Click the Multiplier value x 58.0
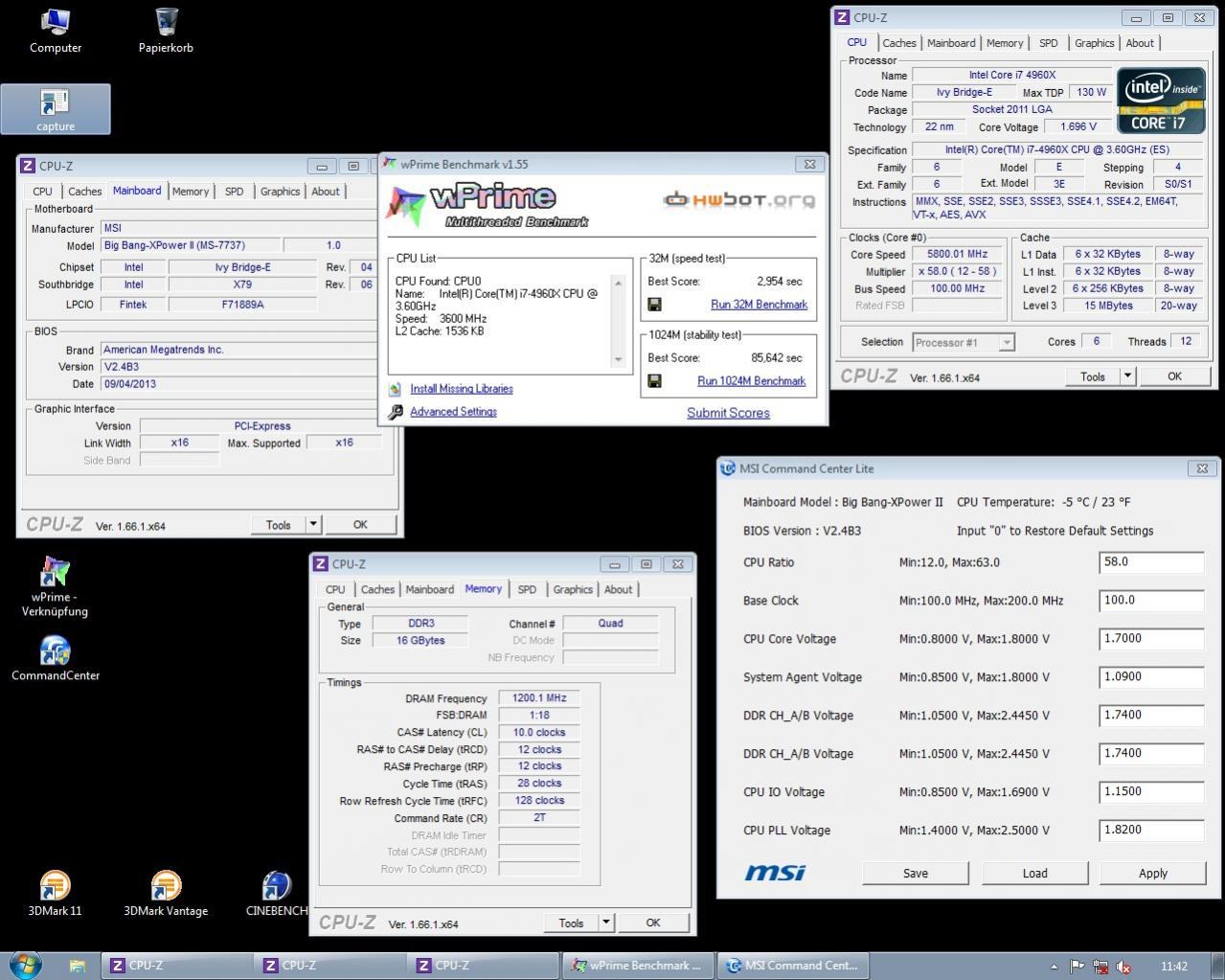Screen dimensions: 1225x980 point(957,271)
